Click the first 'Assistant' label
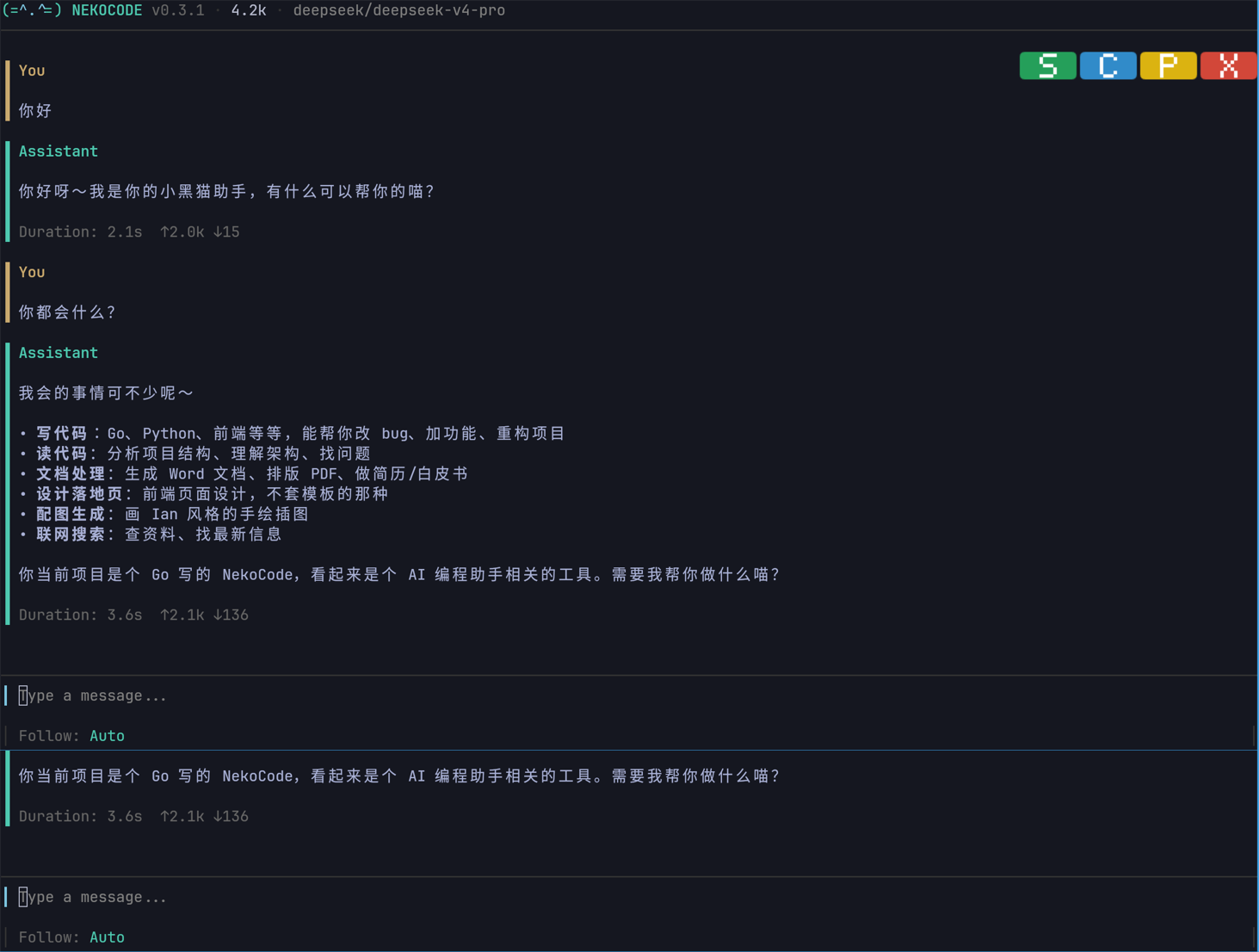Image resolution: width=1259 pixels, height=952 pixels. (x=59, y=151)
